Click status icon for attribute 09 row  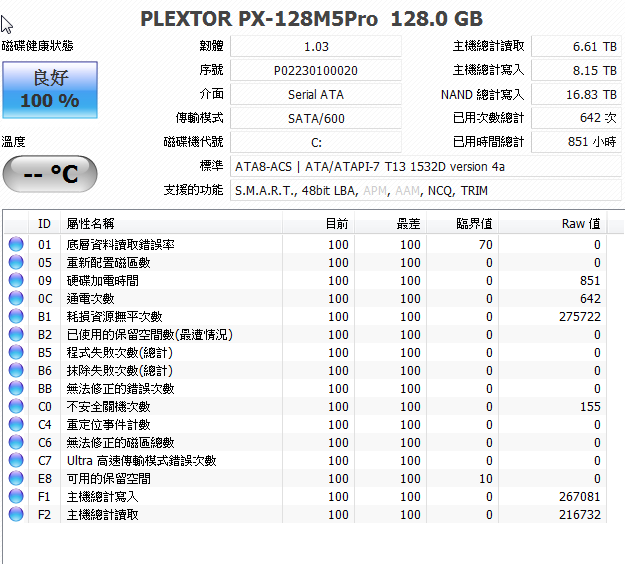pyautogui.click(x=16, y=280)
